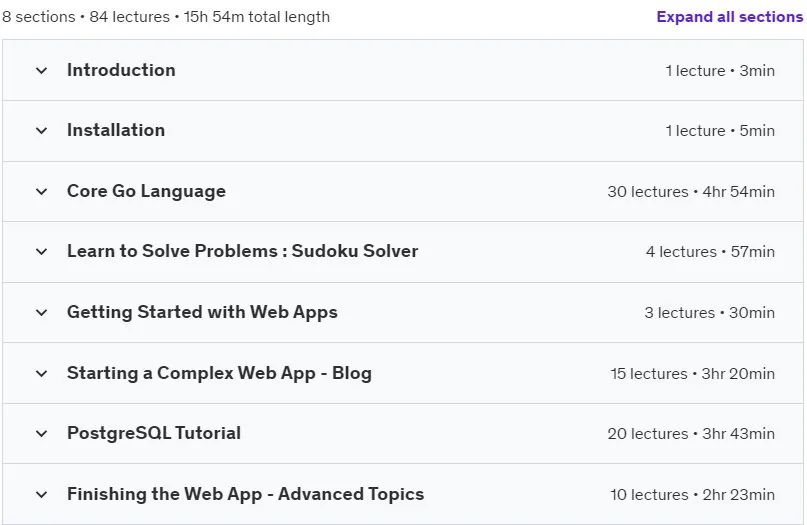
Task: Select the Installation section title
Action: pyautogui.click(x=116, y=130)
